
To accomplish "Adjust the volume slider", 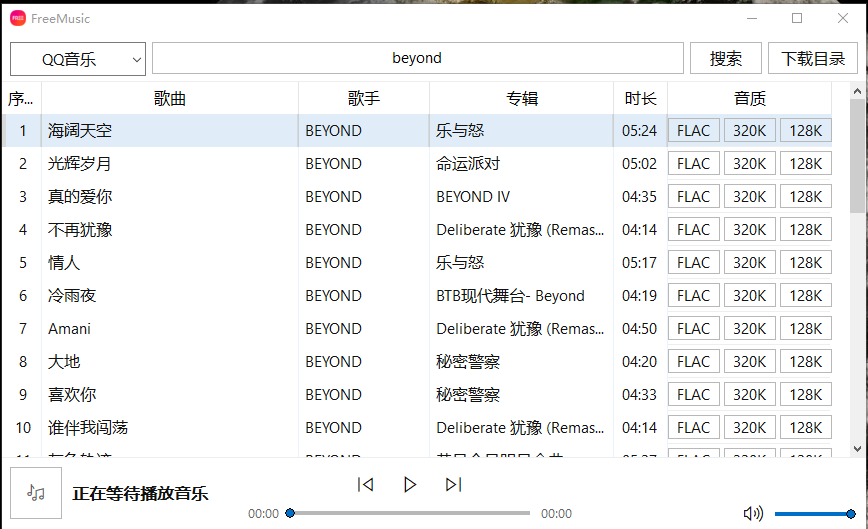I will 815,514.
